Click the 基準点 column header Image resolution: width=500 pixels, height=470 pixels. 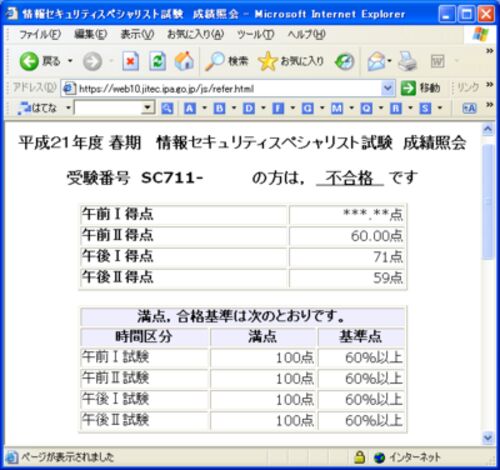pos(361,336)
